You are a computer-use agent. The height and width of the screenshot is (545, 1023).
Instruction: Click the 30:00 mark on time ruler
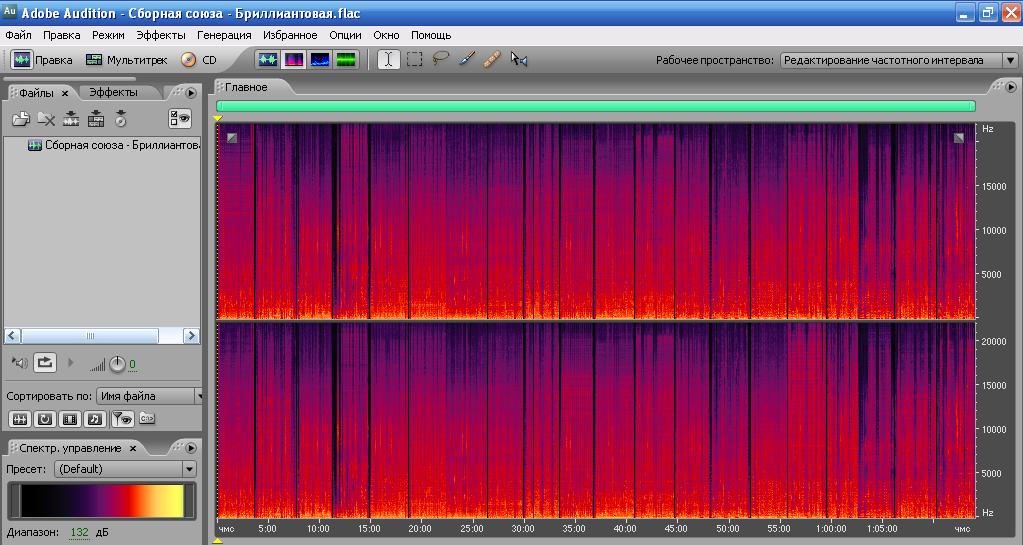[x=523, y=529]
